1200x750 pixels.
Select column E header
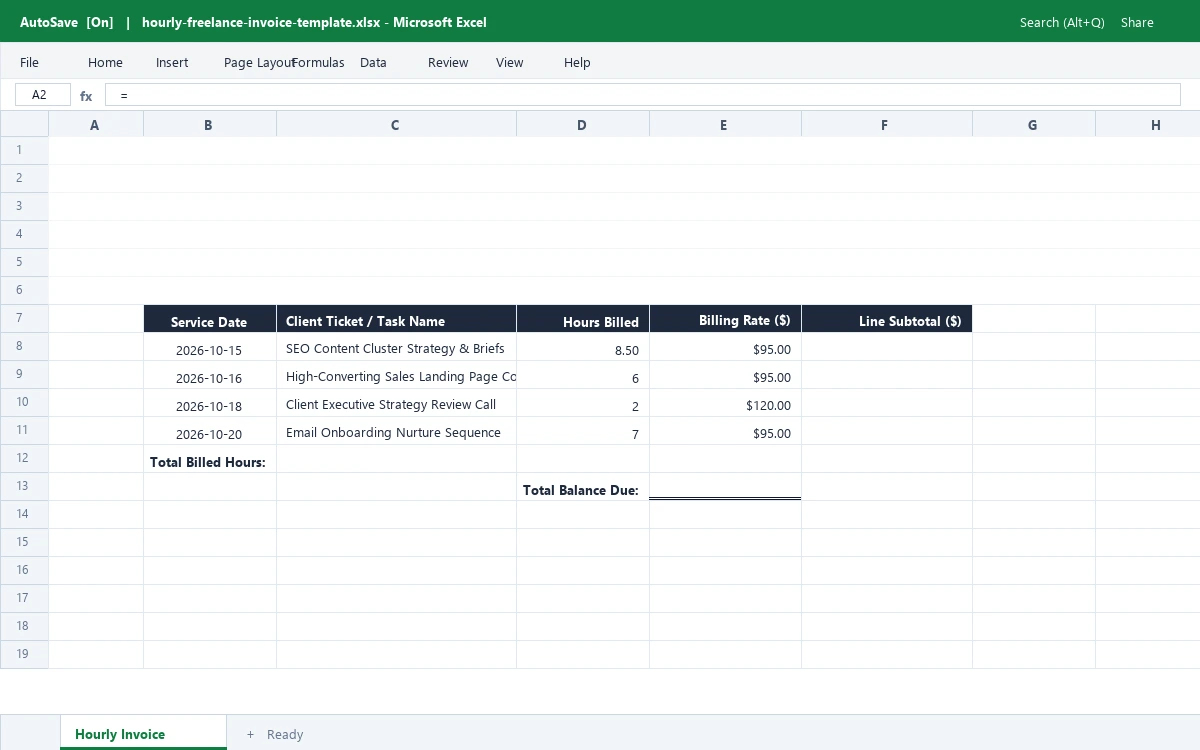pos(725,124)
